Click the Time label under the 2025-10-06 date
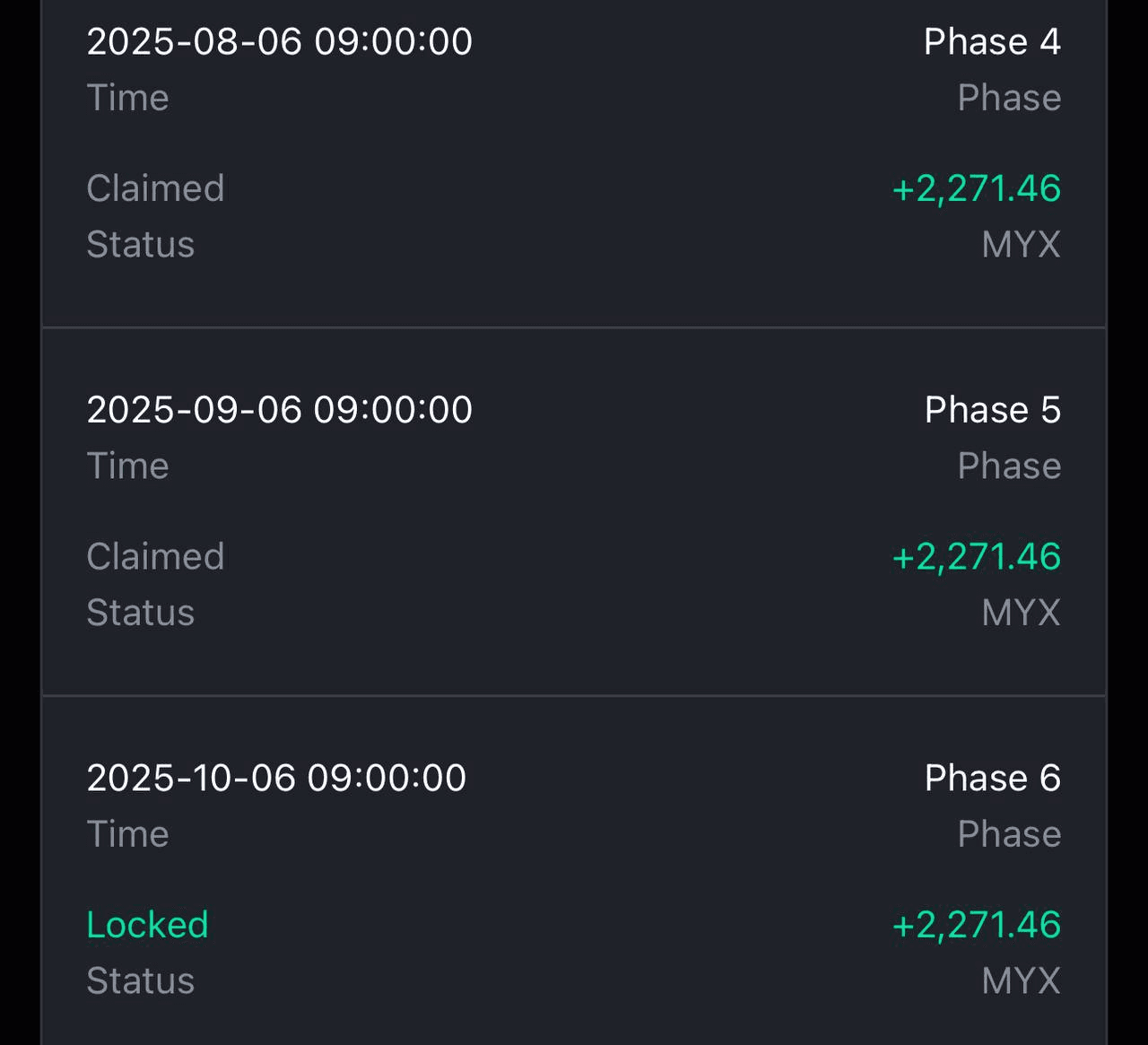The height and width of the screenshot is (1045, 1148). coord(127,833)
